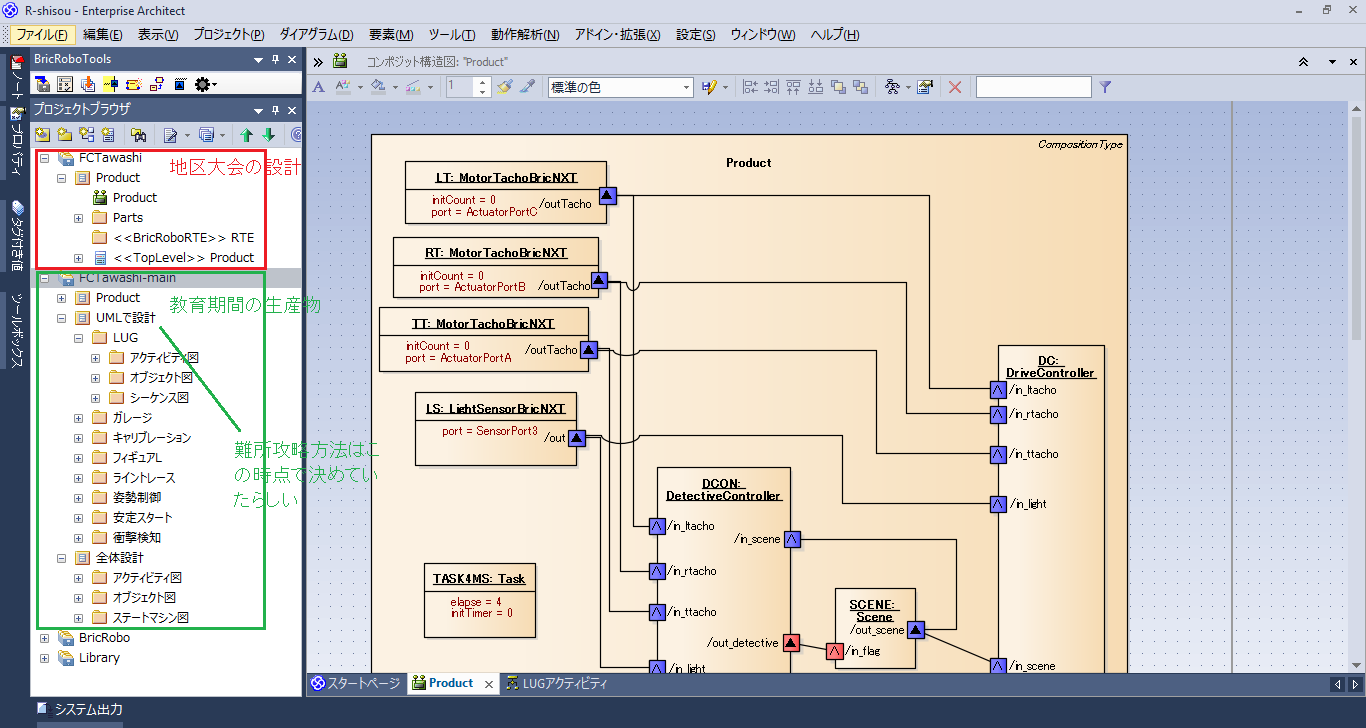Close the Product diagram tab
Image resolution: width=1366 pixels, height=728 pixels.
pyautogui.click(x=489, y=685)
